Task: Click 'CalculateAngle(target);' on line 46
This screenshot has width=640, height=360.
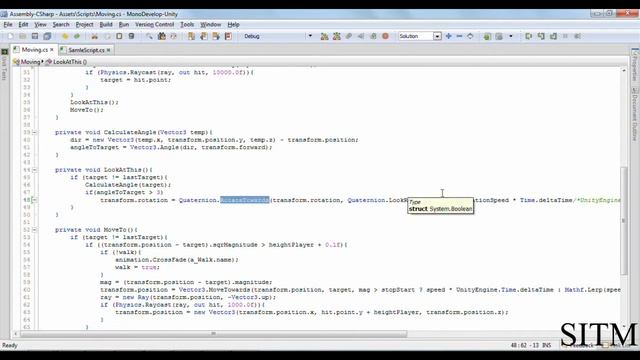Action: (128, 185)
